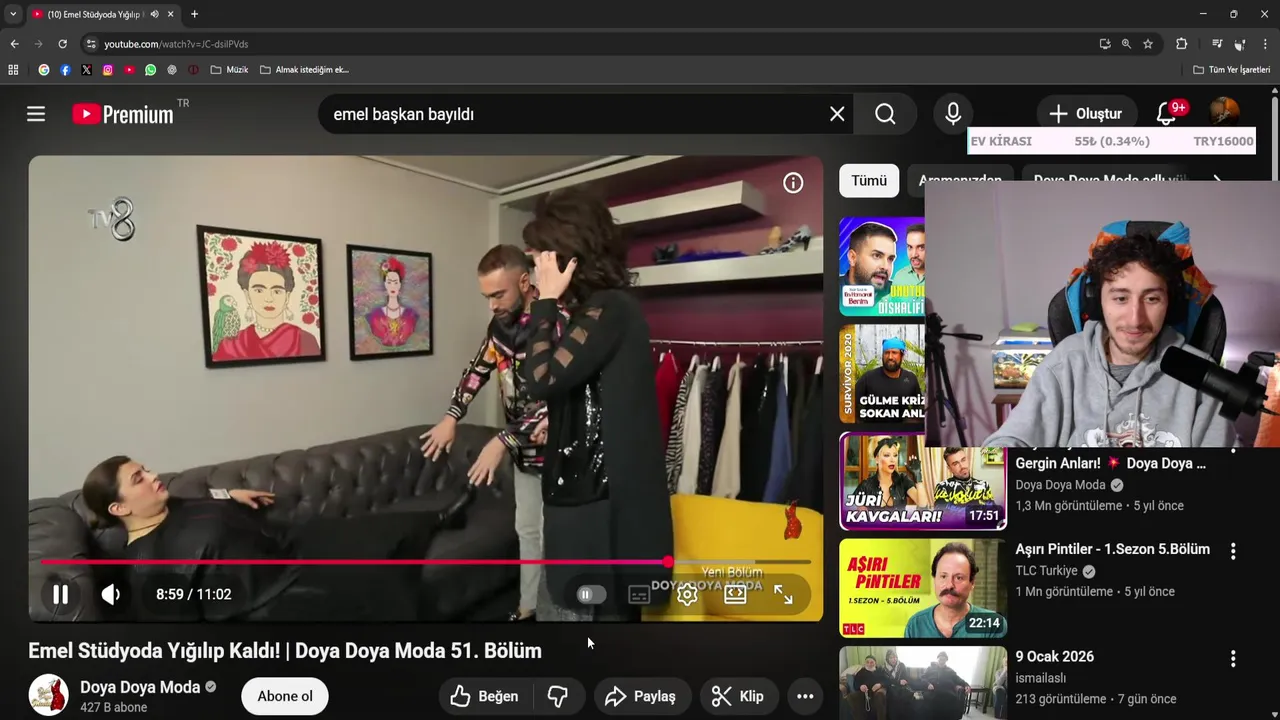The width and height of the screenshot is (1280, 720).
Task: Run search with magnifier button
Action: (885, 114)
